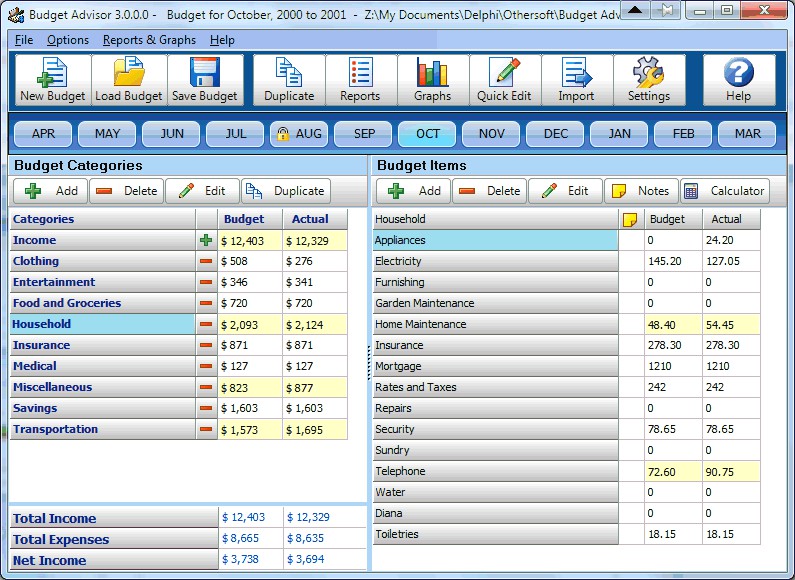Click the red minus beside Medical
This screenshot has height=580, width=795.
(x=206, y=366)
